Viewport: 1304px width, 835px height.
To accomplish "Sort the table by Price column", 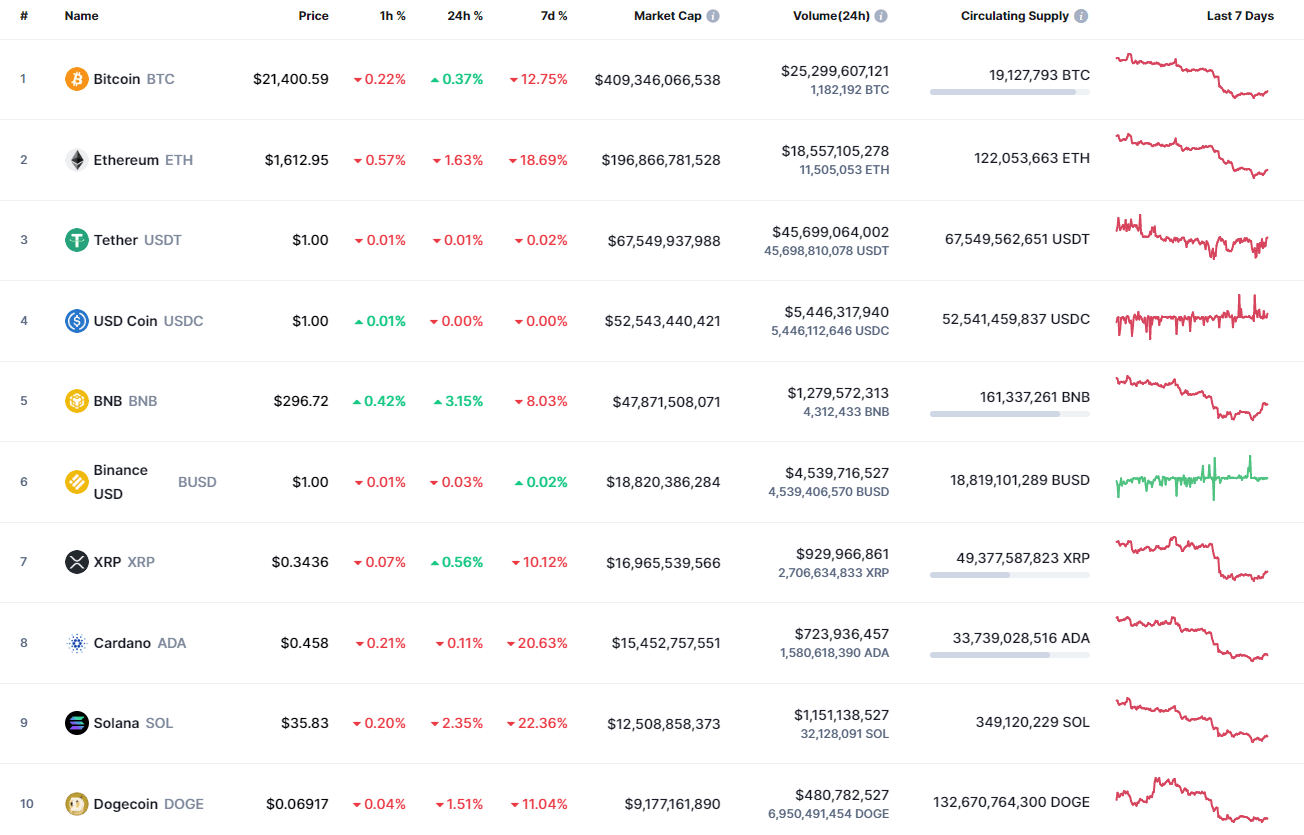I will tap(313, 15).
